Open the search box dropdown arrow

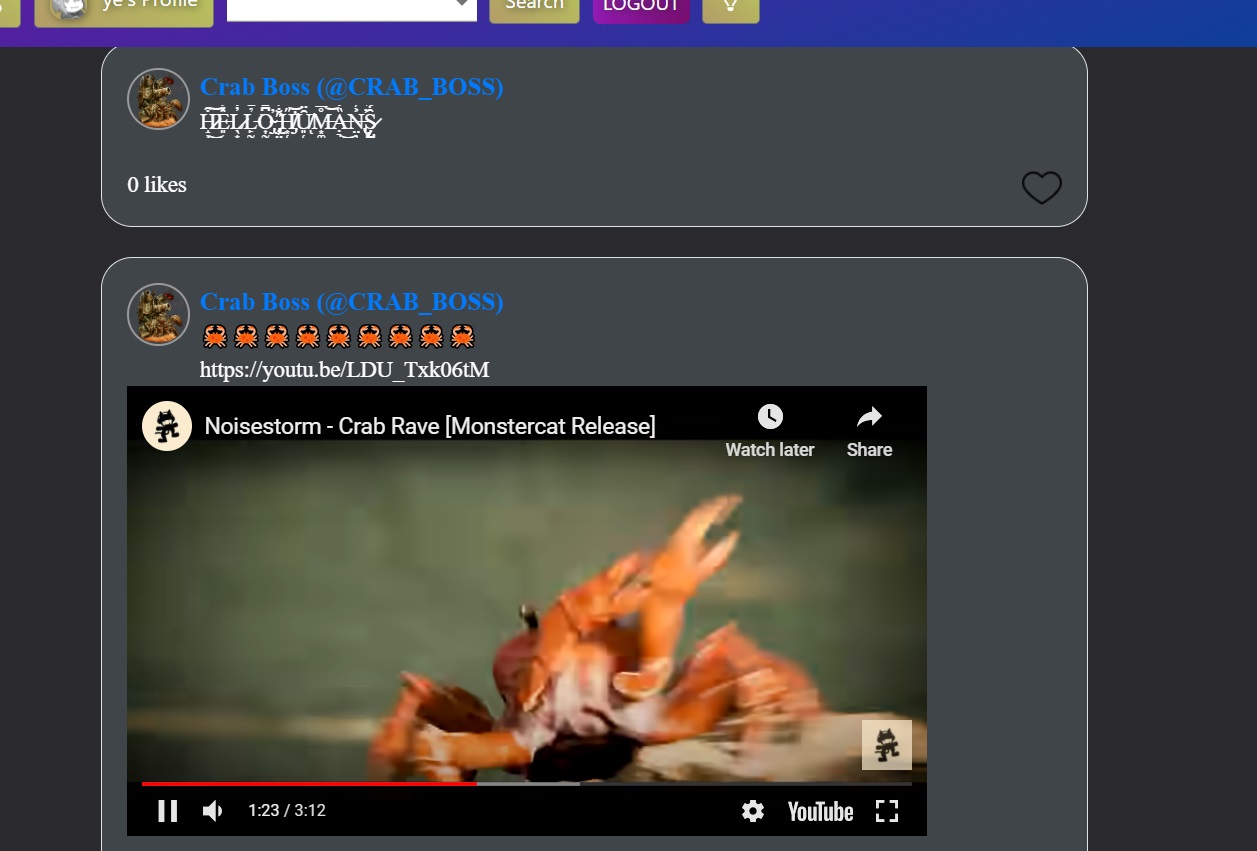[463, 4]
